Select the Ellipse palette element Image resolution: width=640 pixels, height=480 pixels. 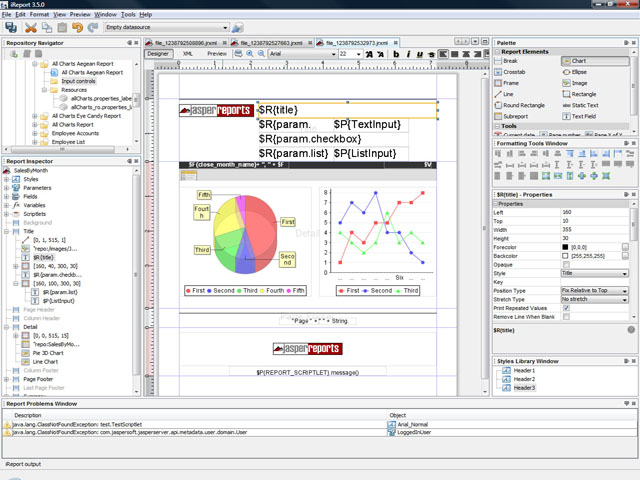[575, 72]
